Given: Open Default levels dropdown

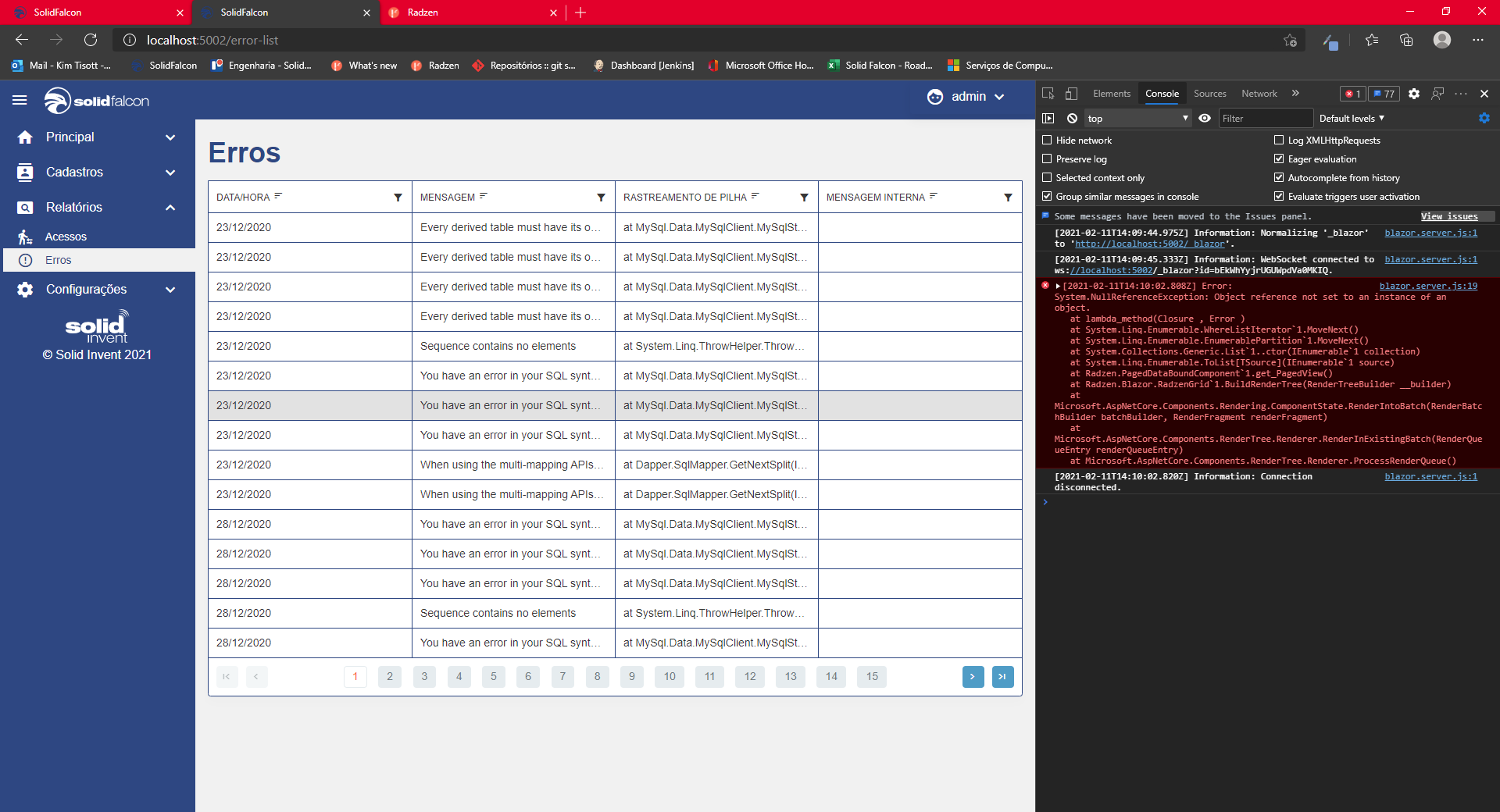Looking at the screenshot, I should (x=1352, y=119).
